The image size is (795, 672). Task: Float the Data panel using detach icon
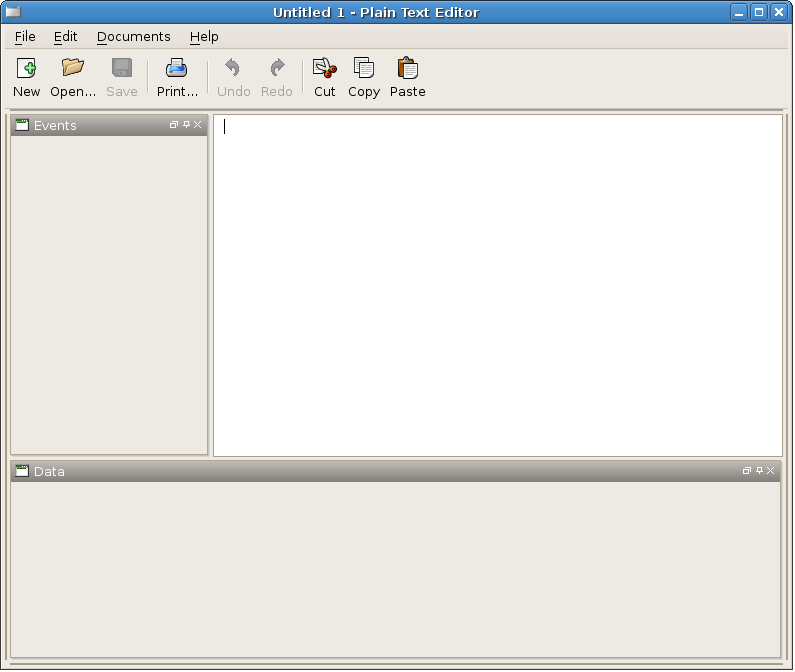pos(747,471)
